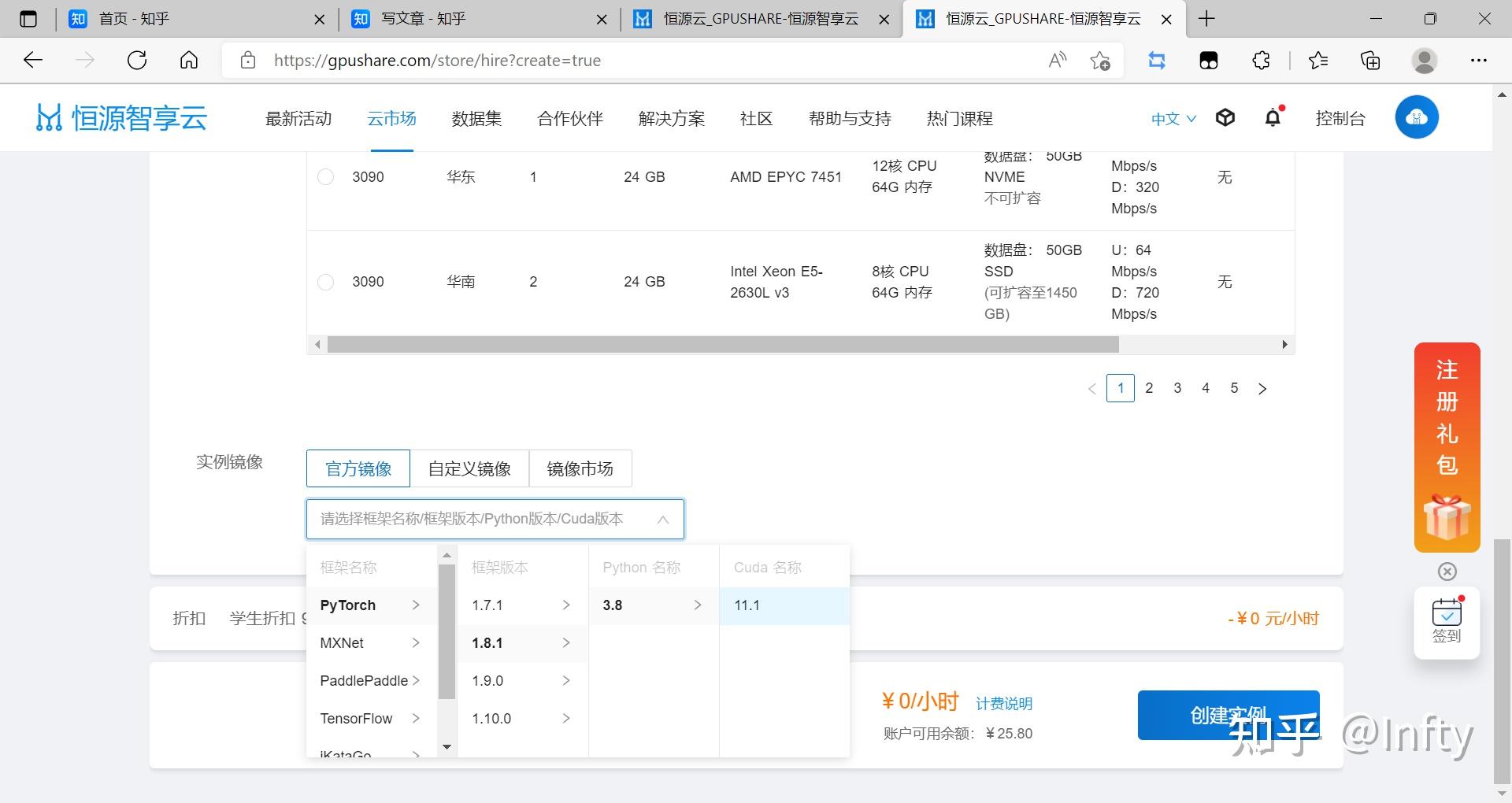1512x803 pixels.
Task: Click 创建实例 button
Action: [1228, 716]
